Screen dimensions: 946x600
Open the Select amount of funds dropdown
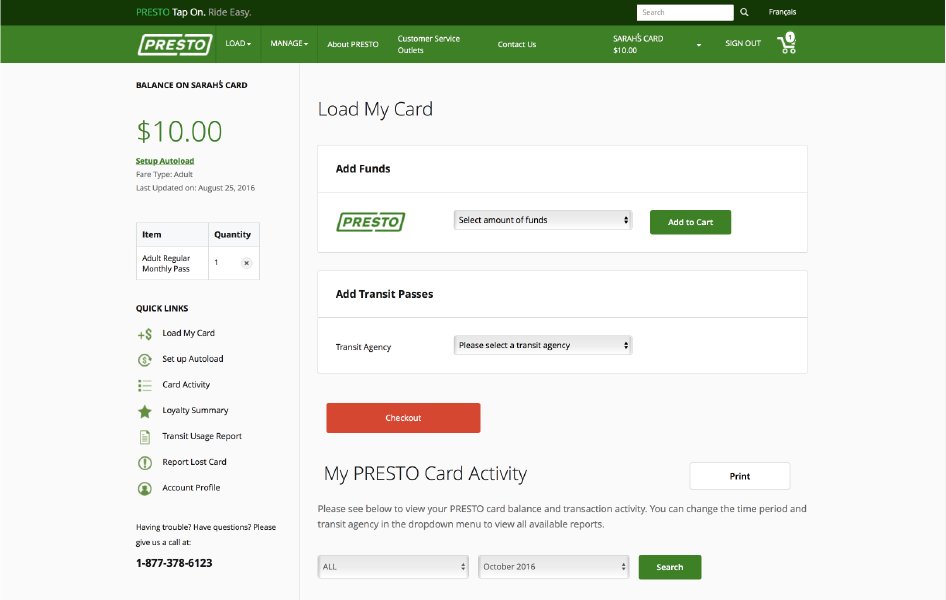tap(542, 220)
